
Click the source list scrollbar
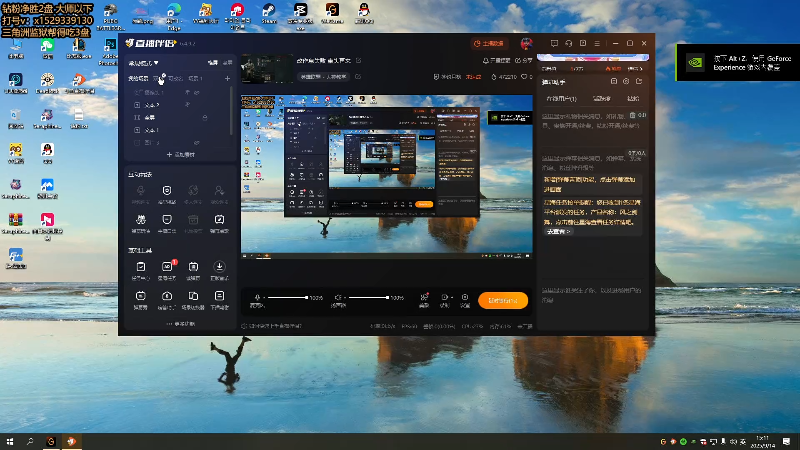point(231,110)
